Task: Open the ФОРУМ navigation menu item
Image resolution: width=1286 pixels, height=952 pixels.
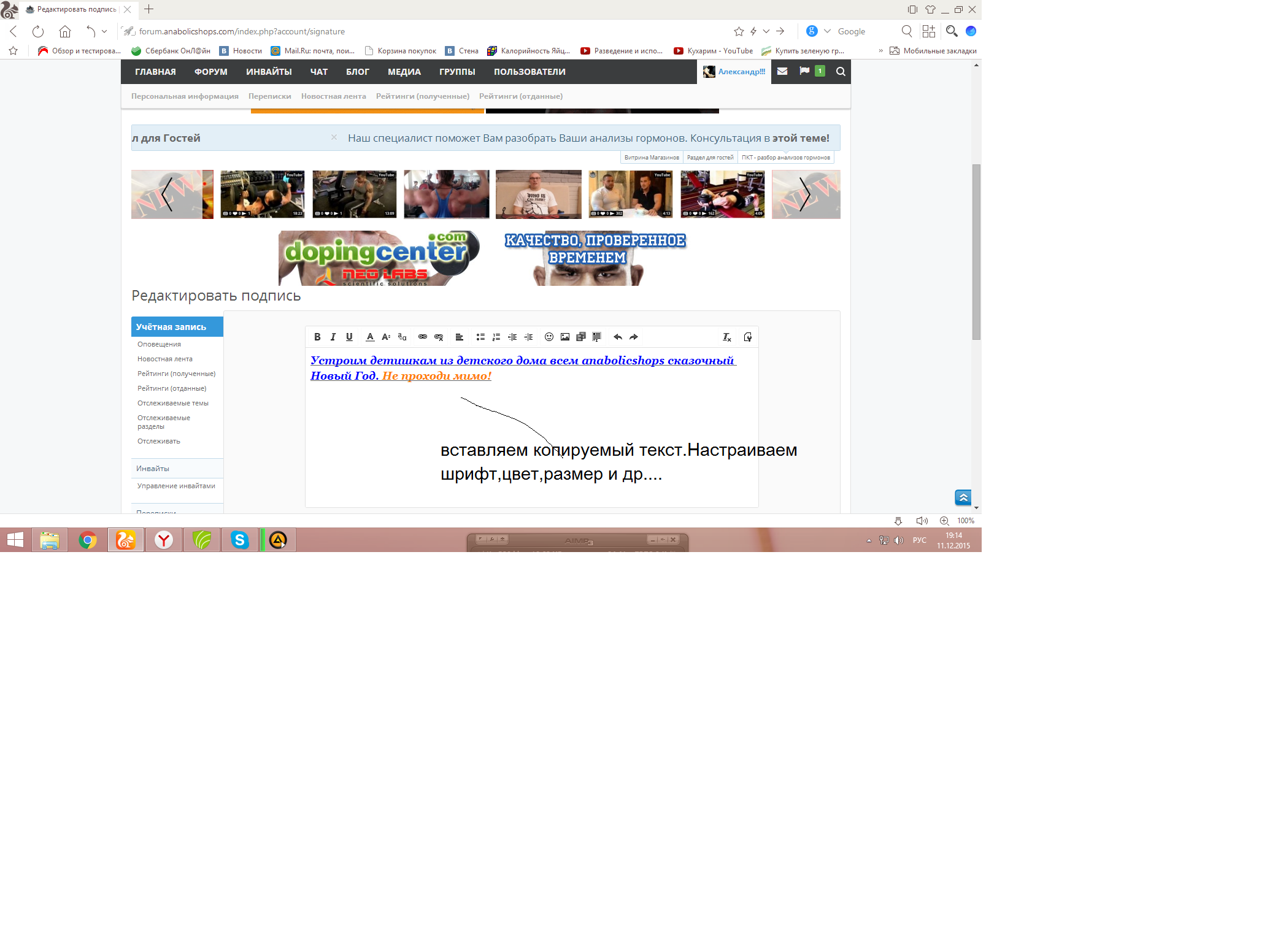Action: [x=210, y=72]
